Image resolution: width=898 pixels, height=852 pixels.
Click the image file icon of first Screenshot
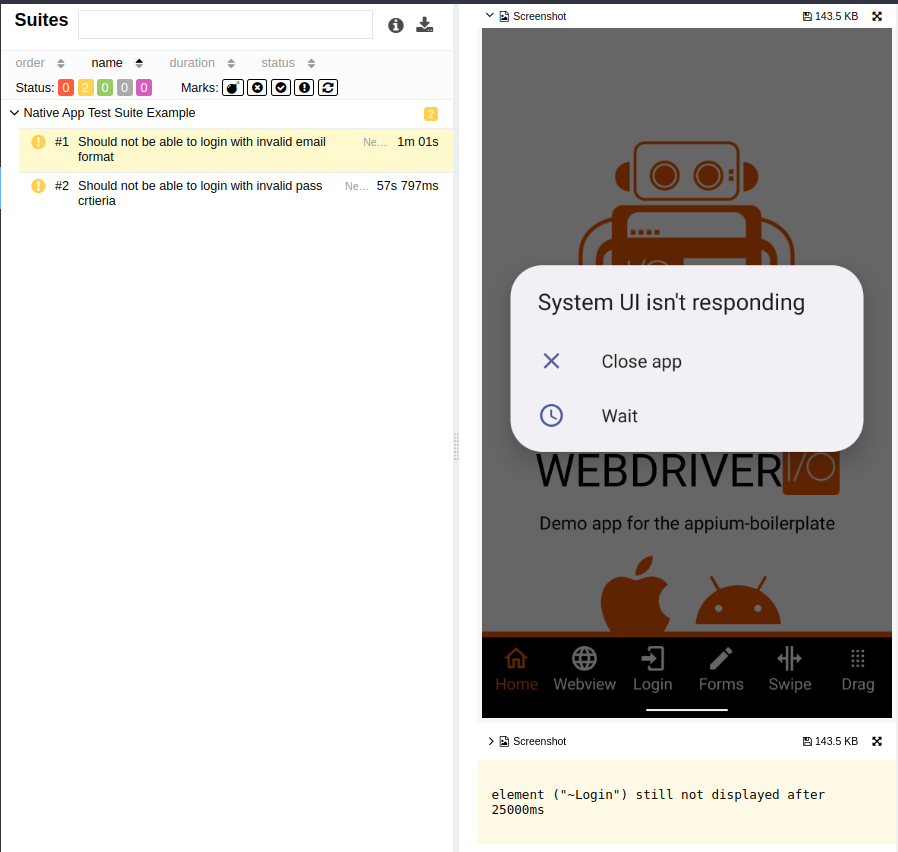pos(505,17)
